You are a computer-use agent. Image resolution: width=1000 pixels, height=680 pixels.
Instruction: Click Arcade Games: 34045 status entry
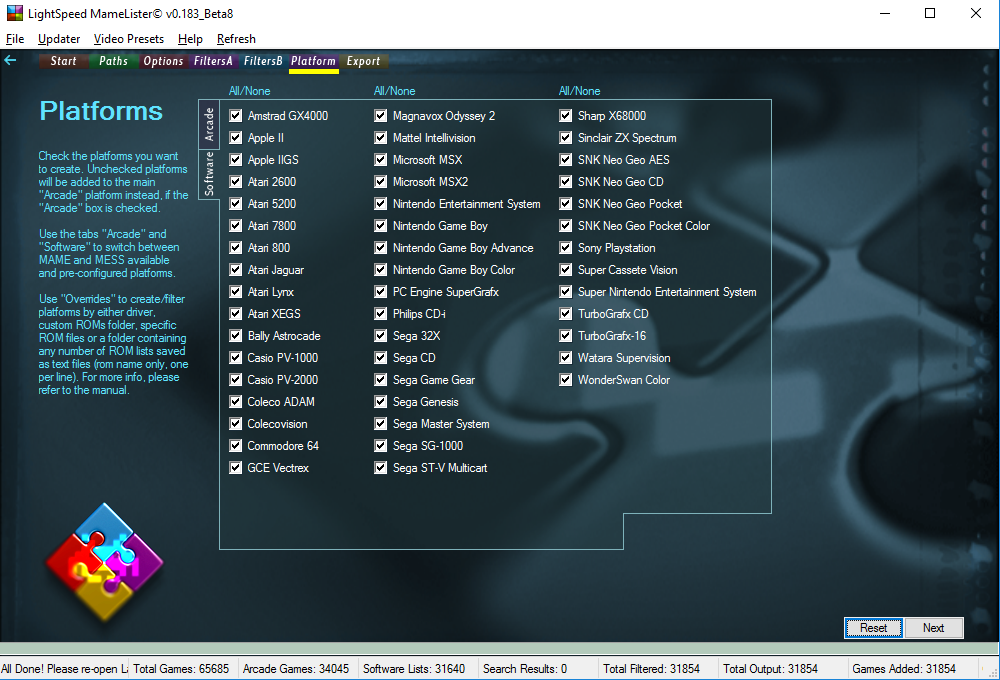(296, 669)
